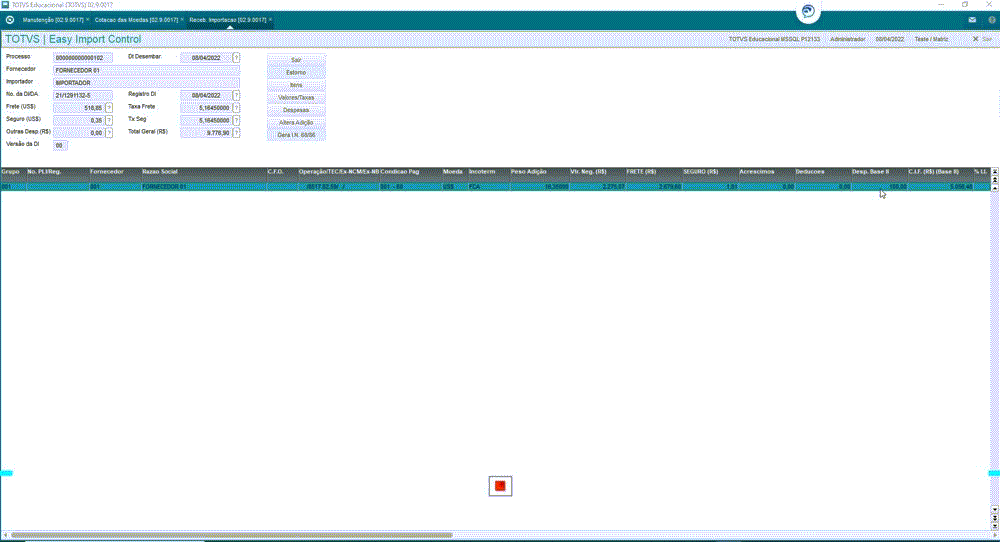Image resolution: width=1000 pixels, height=542 pixels.
Task: Focus the Tx Seg value field
Action: [205, 120]
